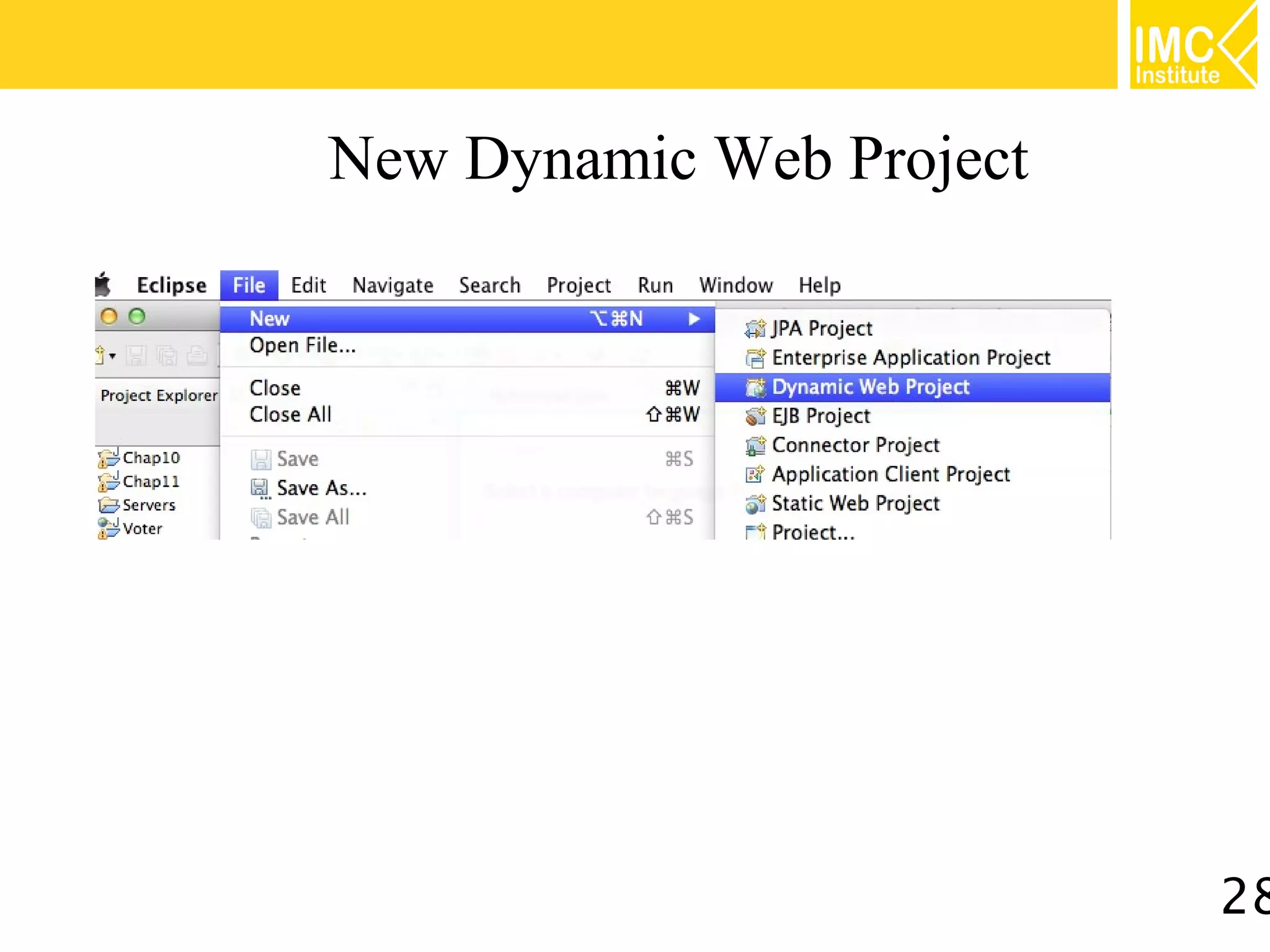1270x952 pixels.
Task: Click the toolbar save disk icon
Action: click(136, 356)
